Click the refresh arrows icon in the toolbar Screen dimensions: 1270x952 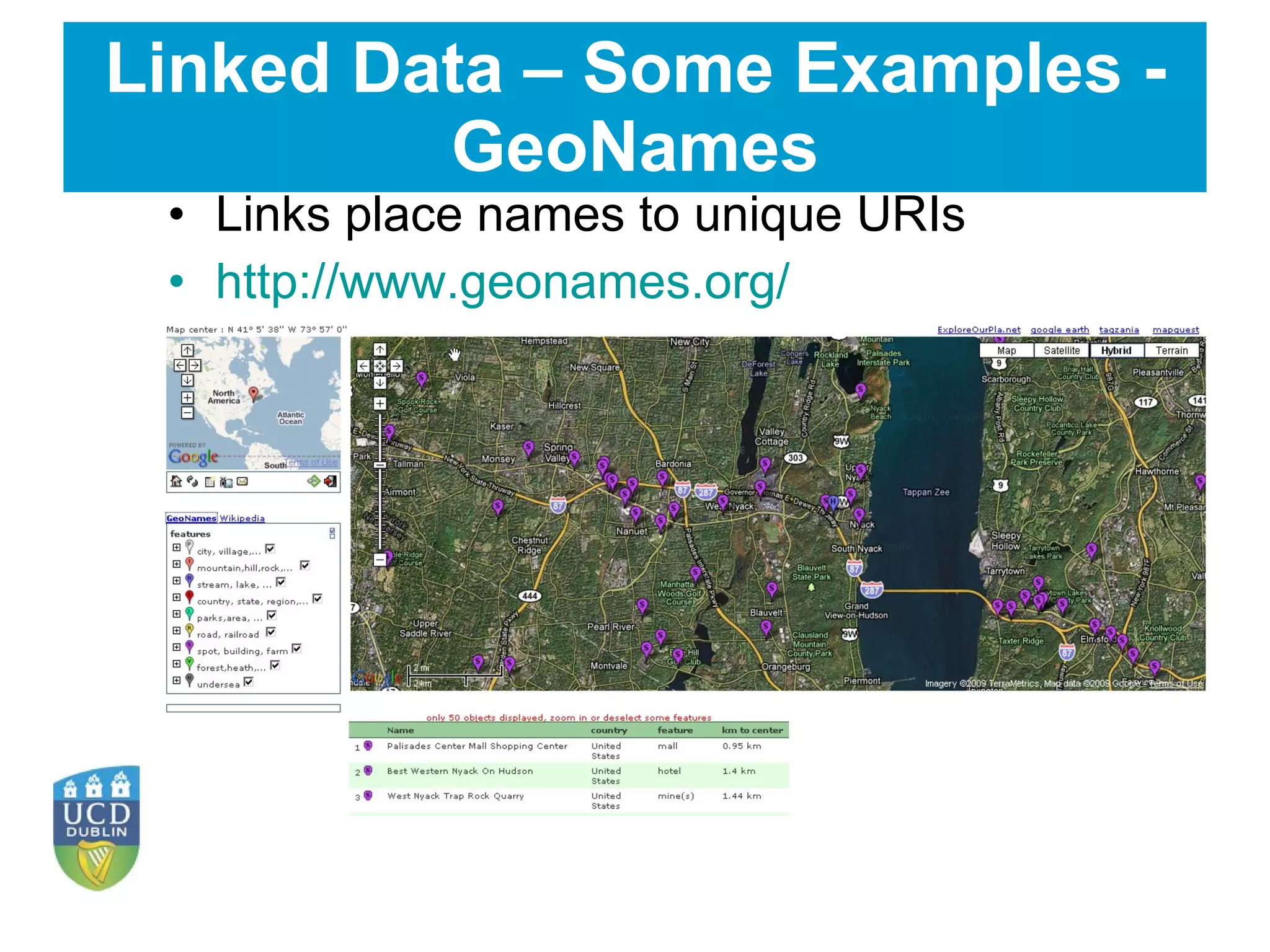193,481
